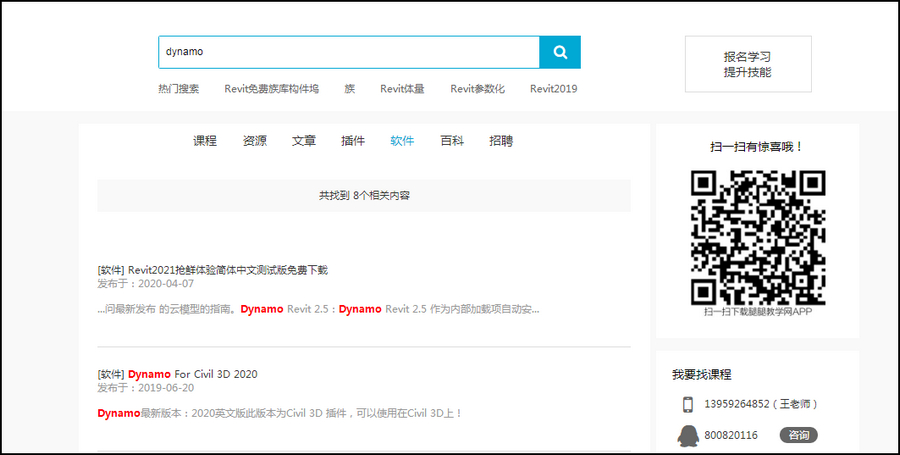Switch to the 百科 tab
This screenshot has width=900, height=455.
(452, 141)
